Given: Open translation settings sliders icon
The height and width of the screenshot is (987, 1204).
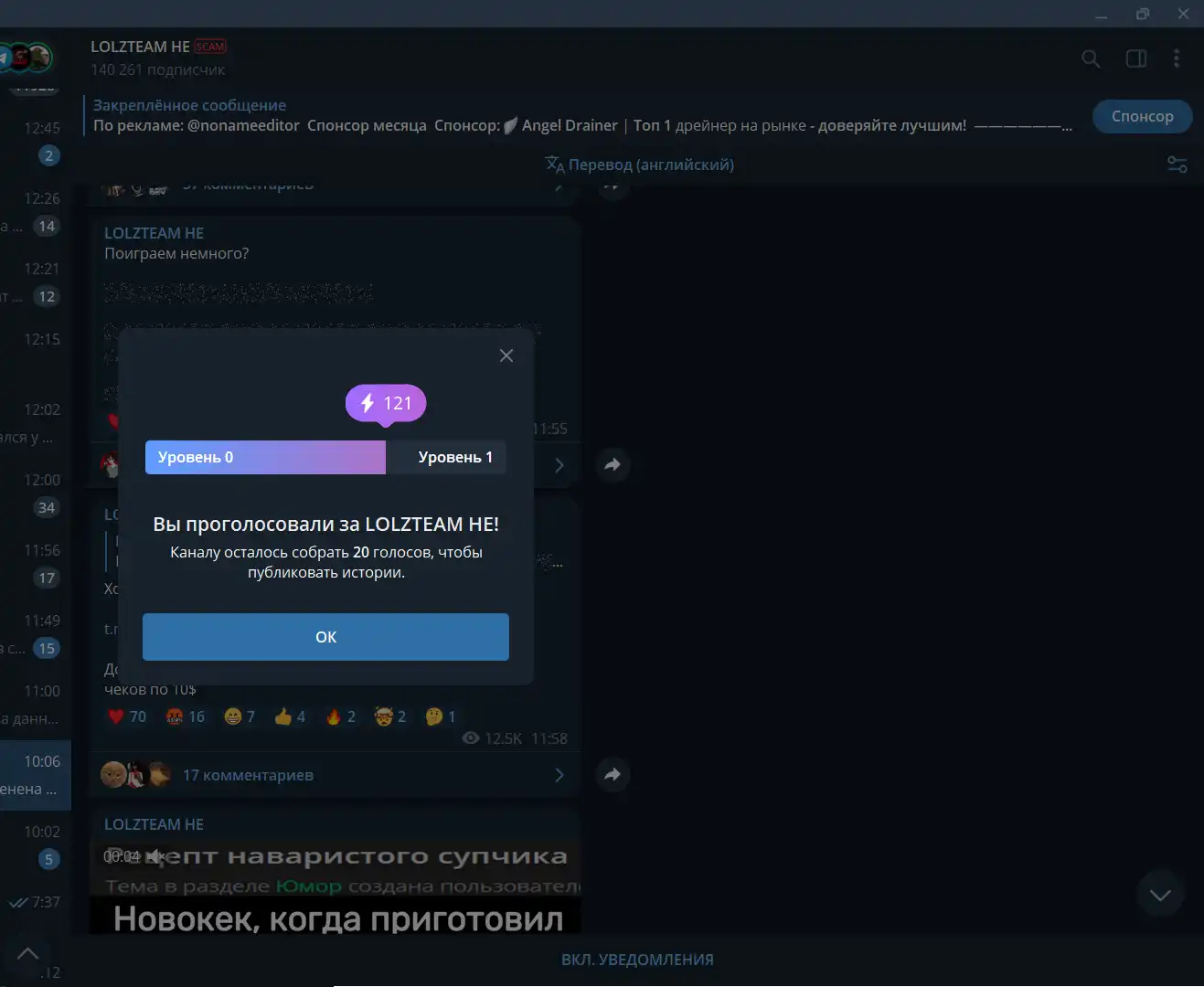Looking at the screenshot, I should click(x=1177, y=164).
